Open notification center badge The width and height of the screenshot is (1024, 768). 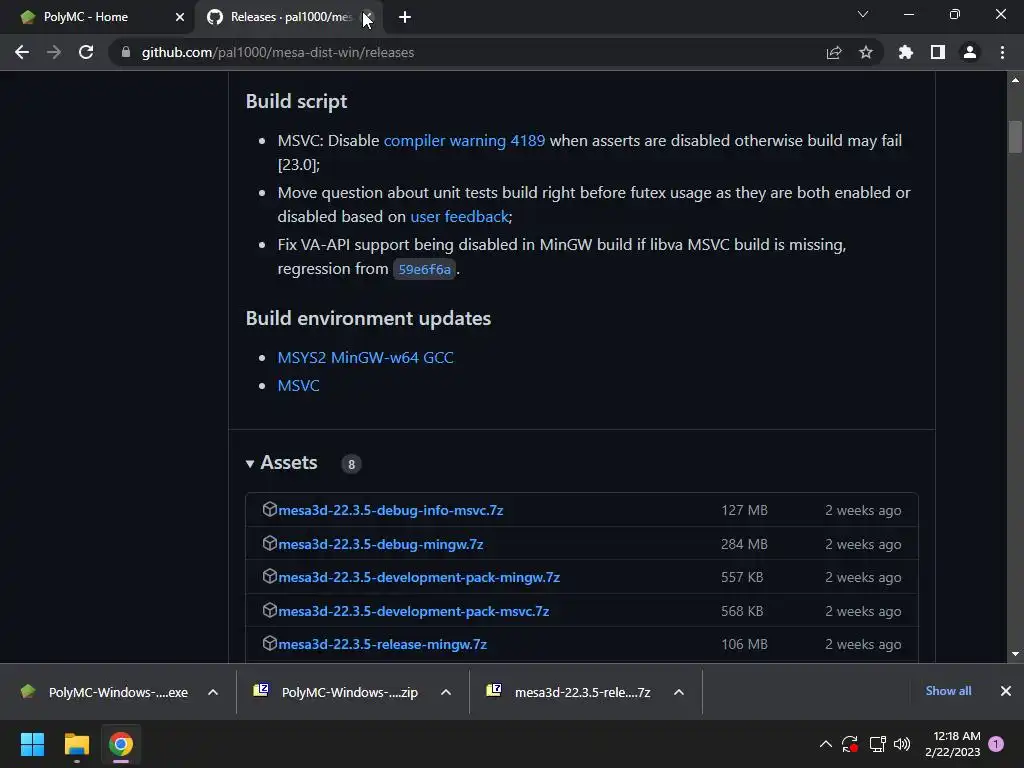pos(996,744)
